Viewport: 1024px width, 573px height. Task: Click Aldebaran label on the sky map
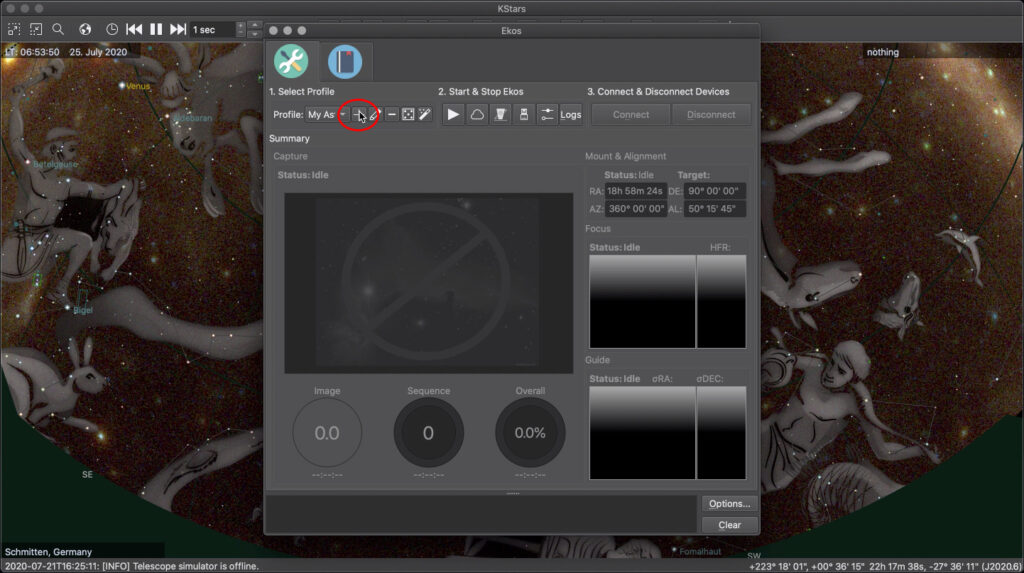click(193, 118)
